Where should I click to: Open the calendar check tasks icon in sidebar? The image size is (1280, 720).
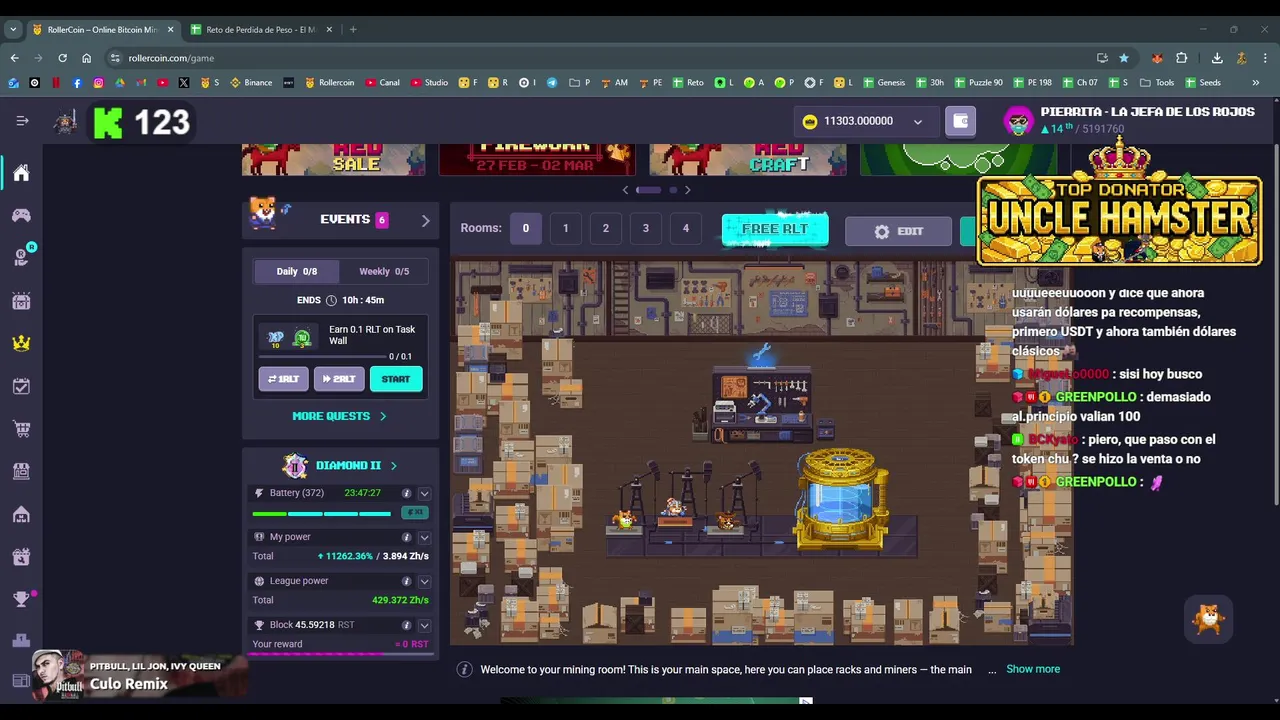click(x=21, y=386)
